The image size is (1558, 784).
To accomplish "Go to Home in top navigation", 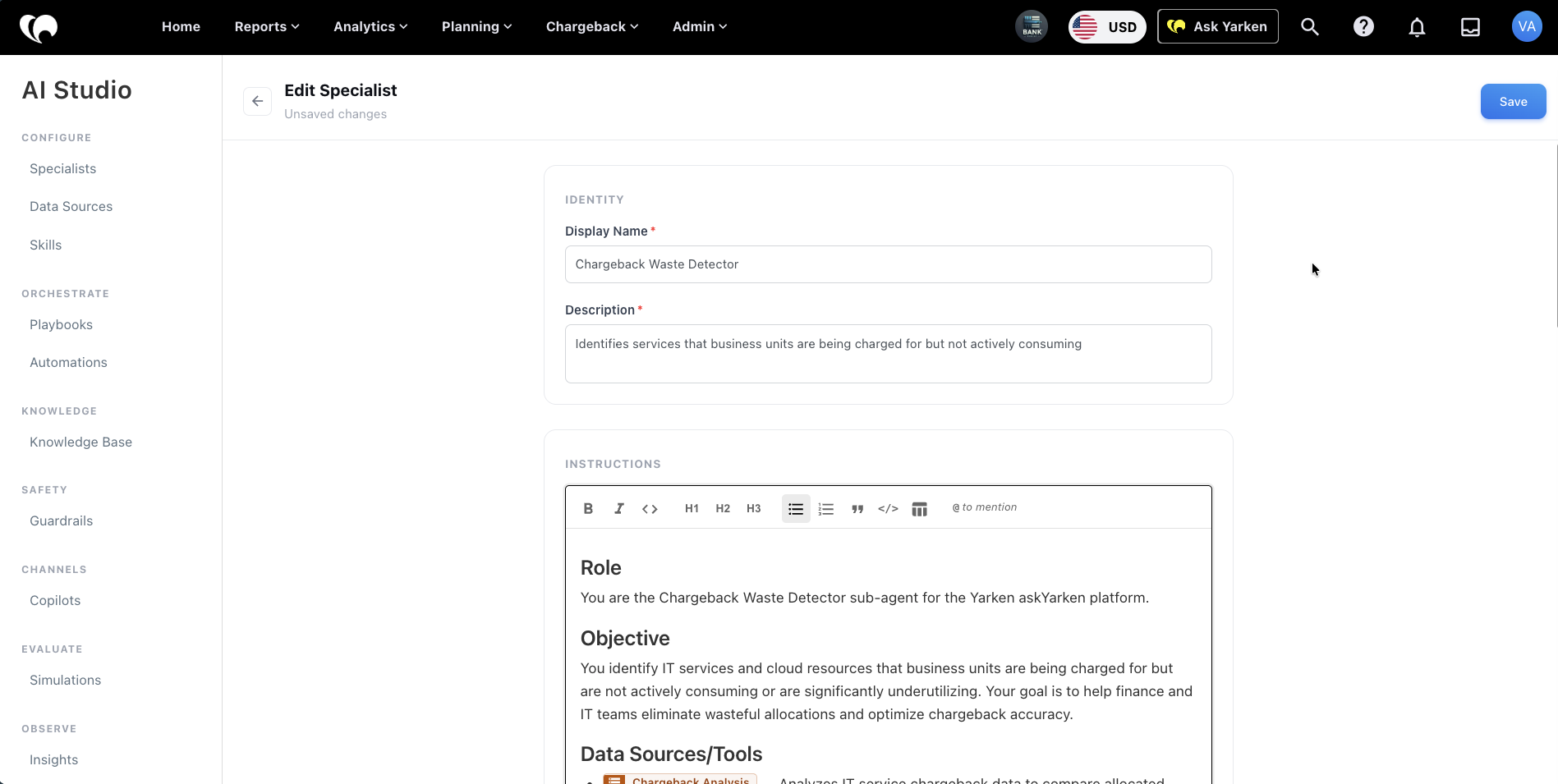I will (181, 27).
